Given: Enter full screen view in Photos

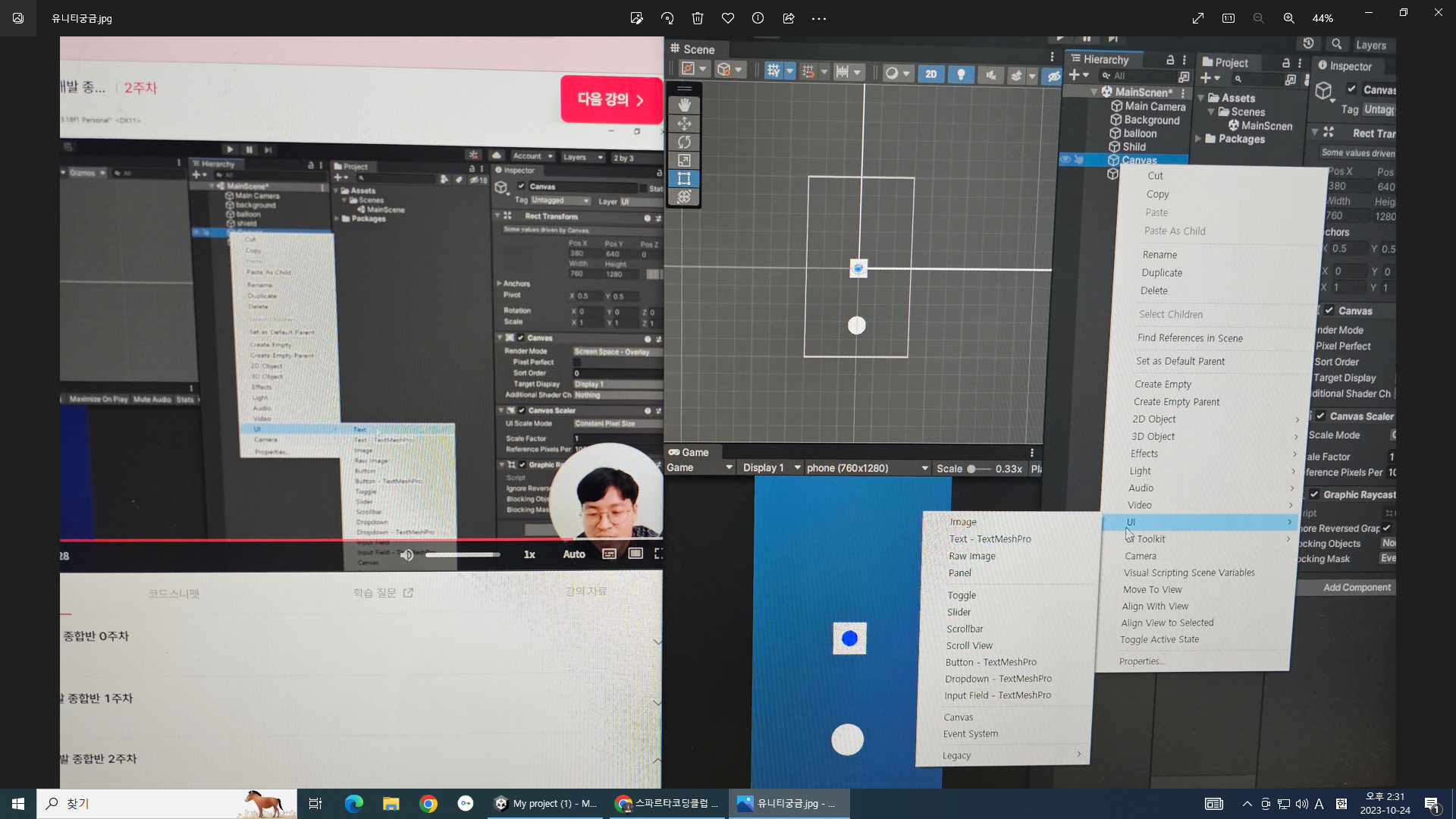Looking at the screenshot, I should pyautogui.click(x=1198, y=18).
